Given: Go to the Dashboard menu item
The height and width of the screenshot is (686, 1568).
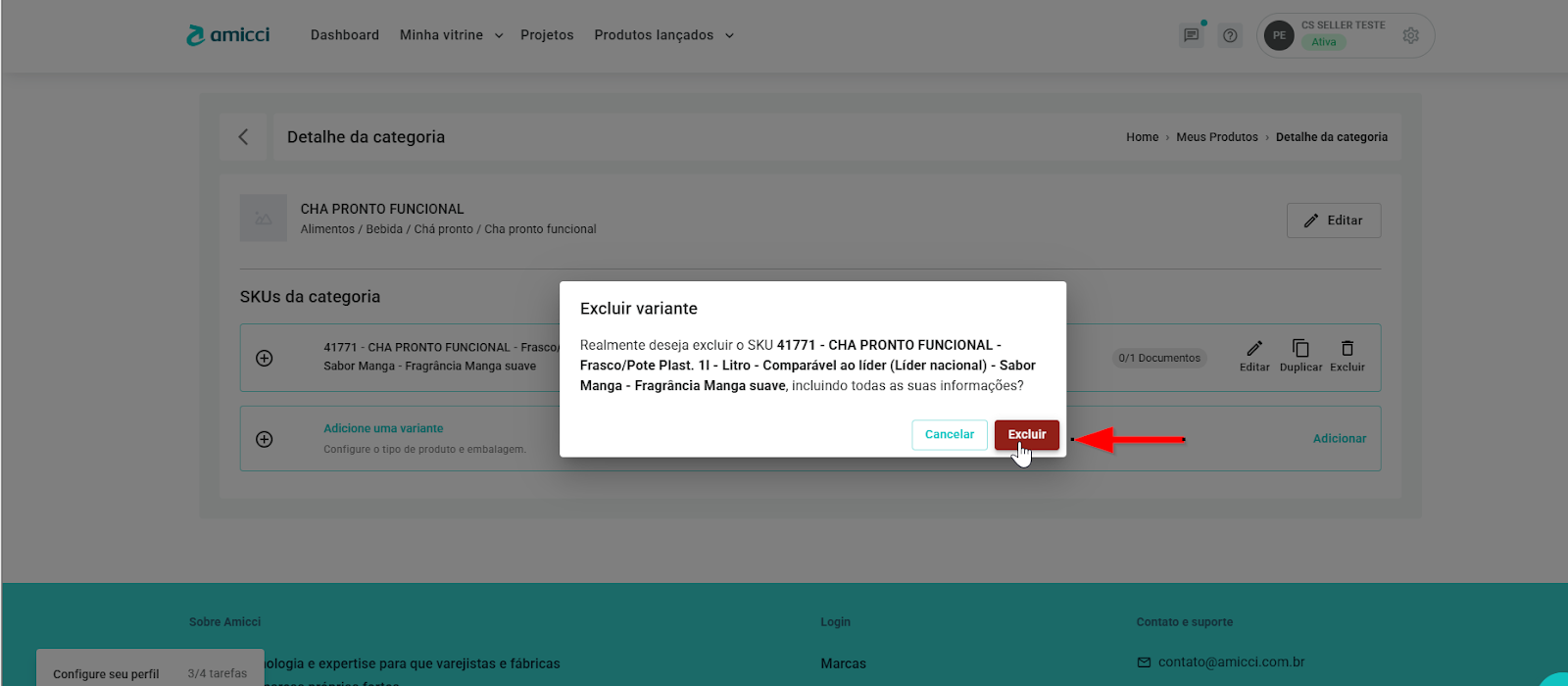Looking at the screenshot, I should tap(344, 35).
